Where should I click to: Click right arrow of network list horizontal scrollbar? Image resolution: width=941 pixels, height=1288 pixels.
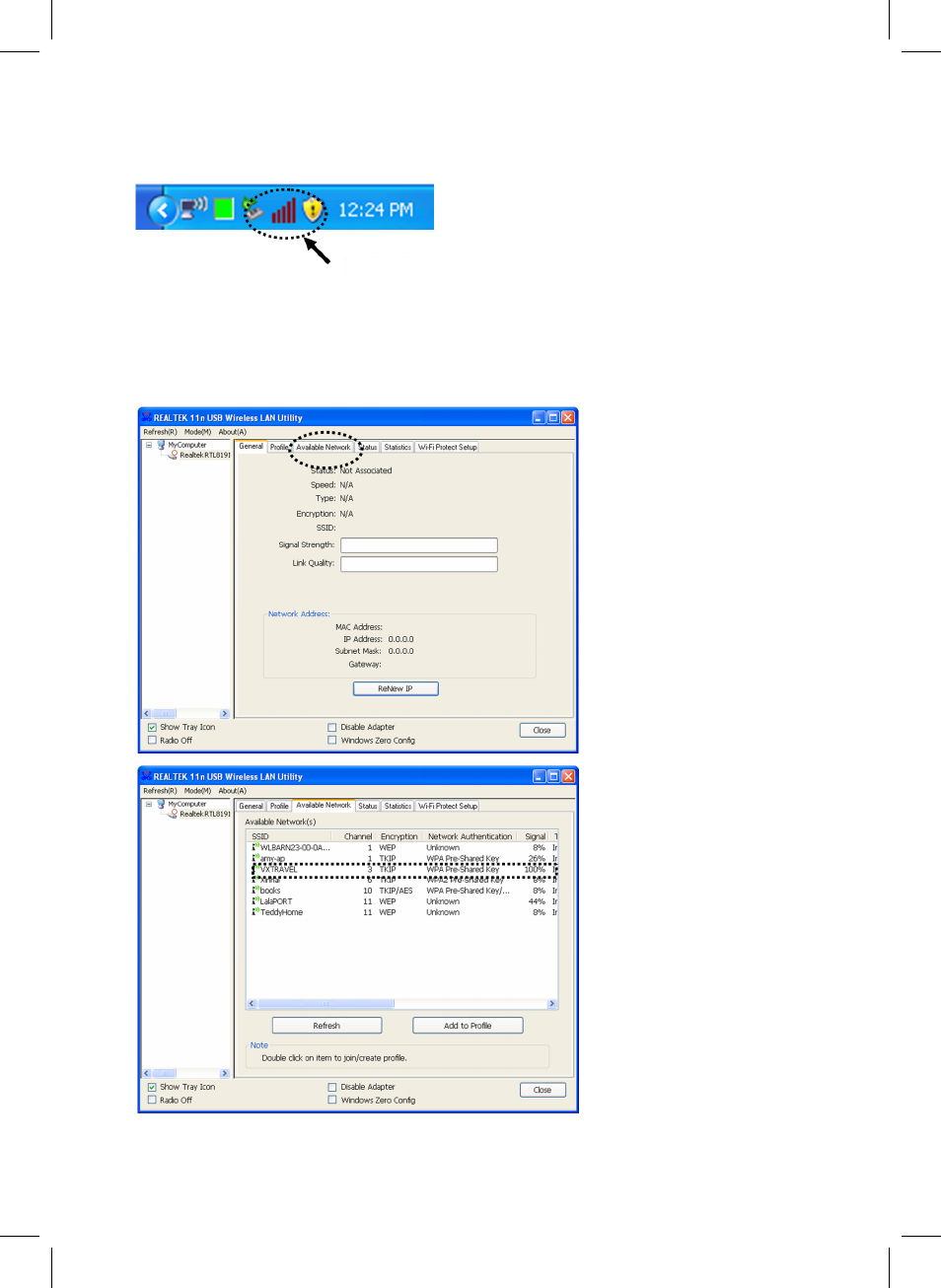tap(552, 1004)
